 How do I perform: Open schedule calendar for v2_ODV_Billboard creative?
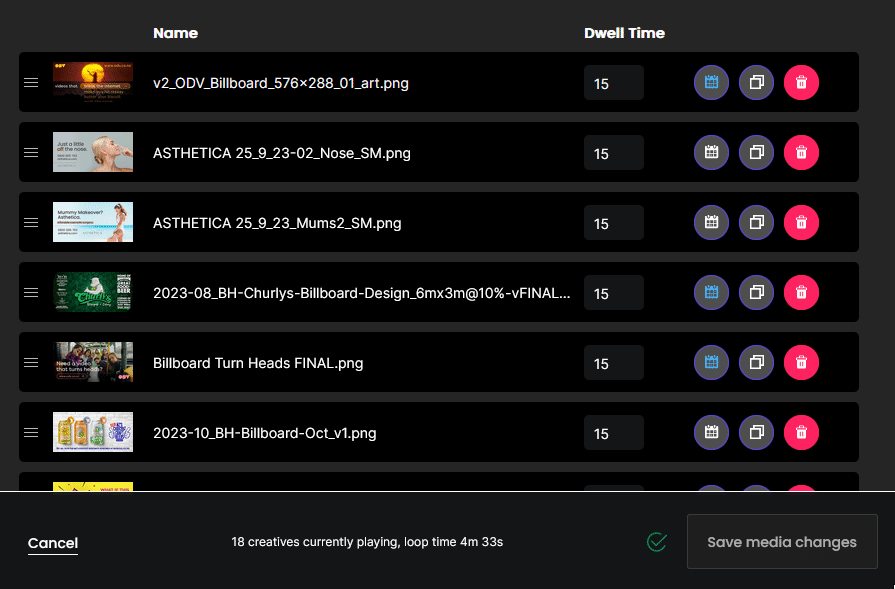click(x=711, y=82)
